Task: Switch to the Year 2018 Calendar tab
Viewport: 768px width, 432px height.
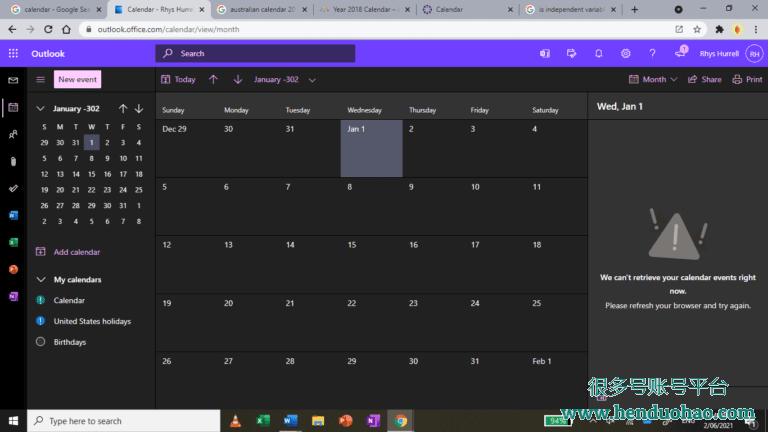Action: pos(365,9)
